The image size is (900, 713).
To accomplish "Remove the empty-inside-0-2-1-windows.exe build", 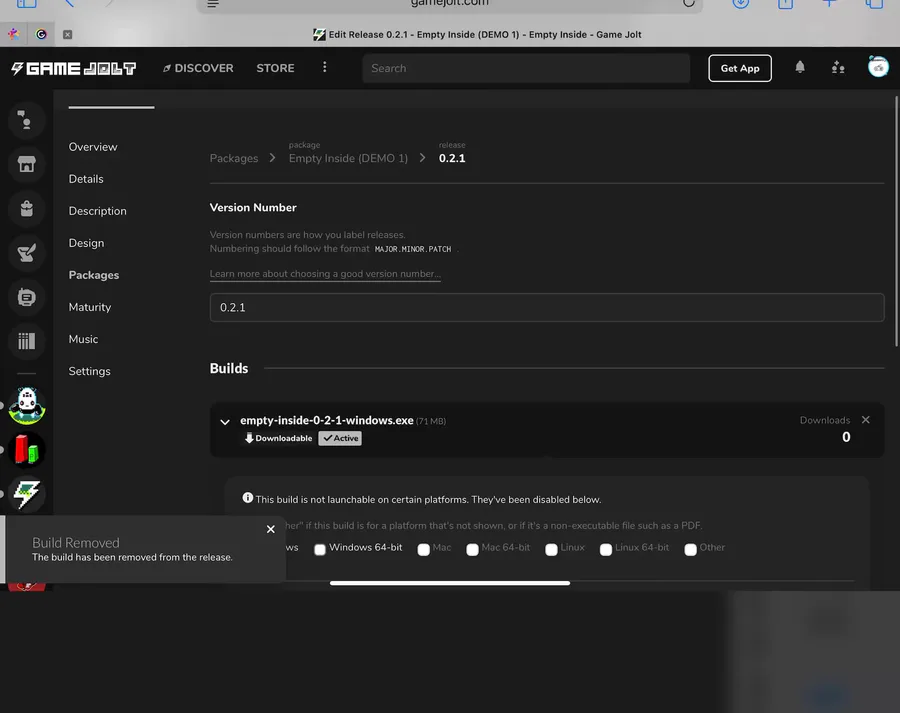I will coord(866,420).
